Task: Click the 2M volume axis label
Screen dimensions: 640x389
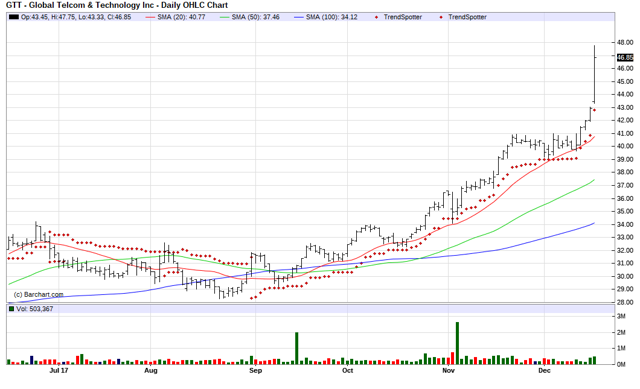Action: pyautogui.click(x=621, y=332)
